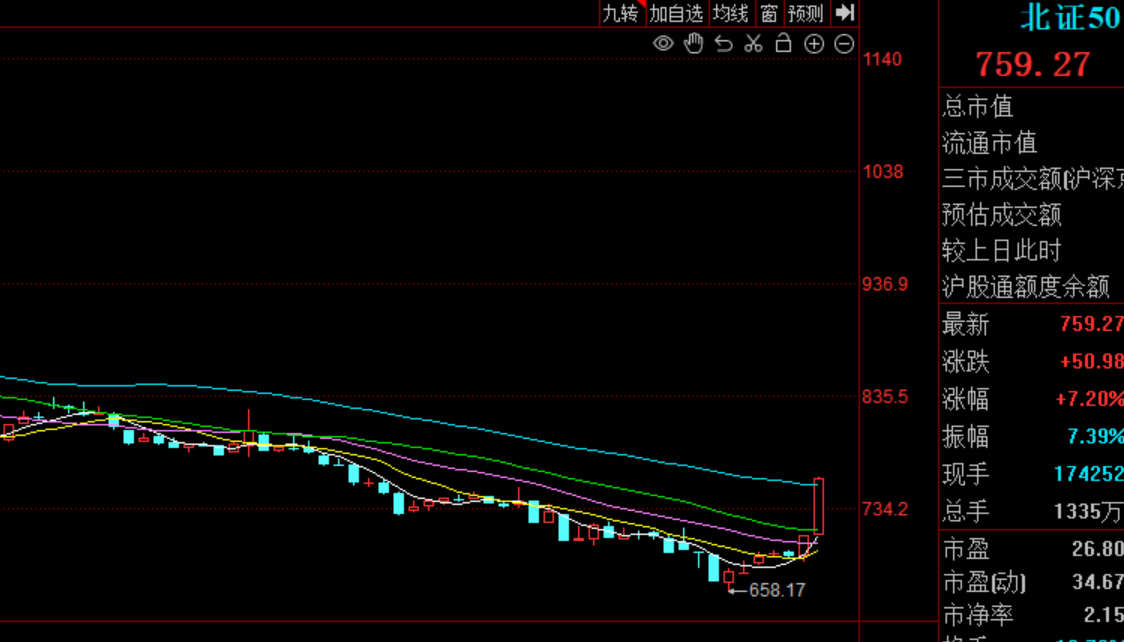Click the 总手 value 1335万
Image resolution: width=1124 pixels, height=642 pixels.
(x=1089, y=511)
